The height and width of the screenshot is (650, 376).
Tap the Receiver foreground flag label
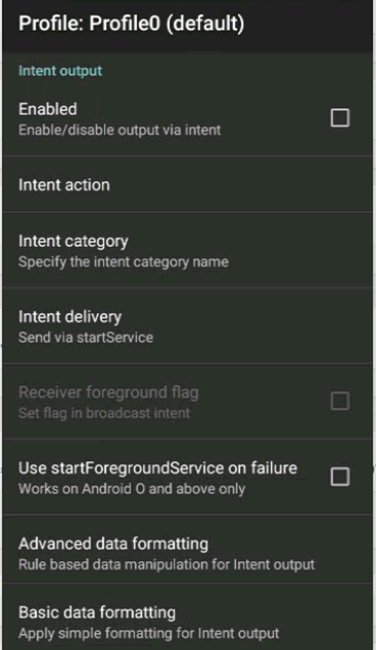point(109,392)
